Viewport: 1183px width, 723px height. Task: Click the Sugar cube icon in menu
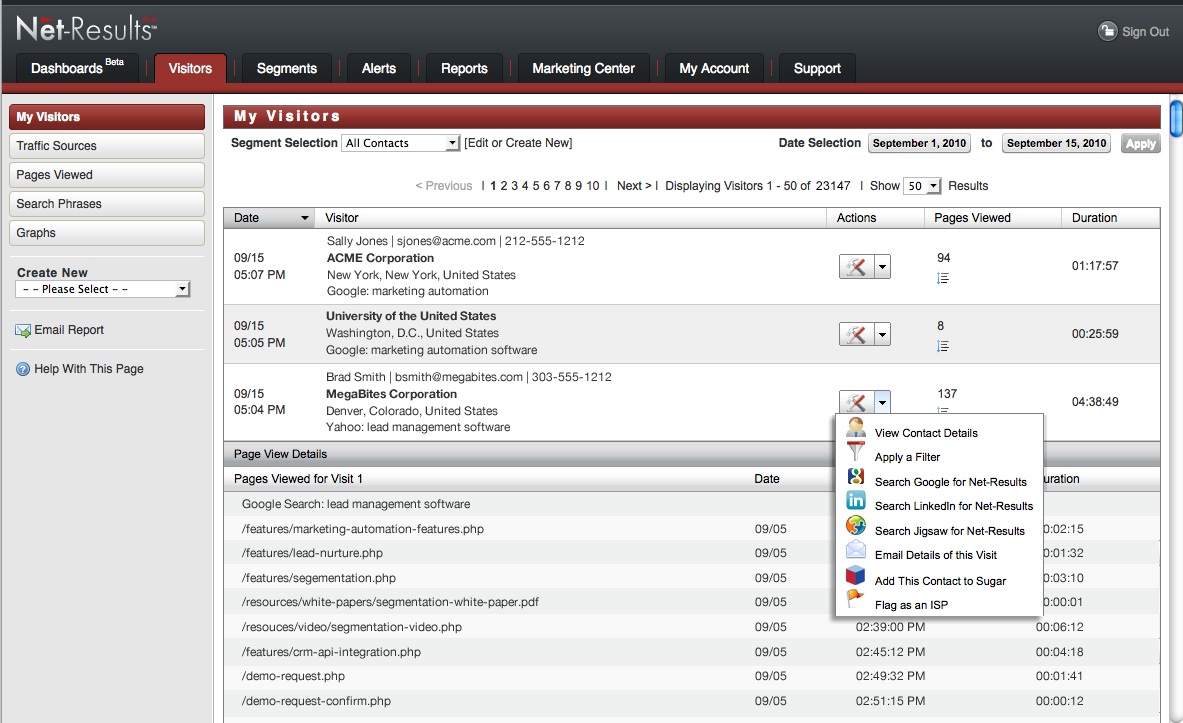(x=856, y=575)
